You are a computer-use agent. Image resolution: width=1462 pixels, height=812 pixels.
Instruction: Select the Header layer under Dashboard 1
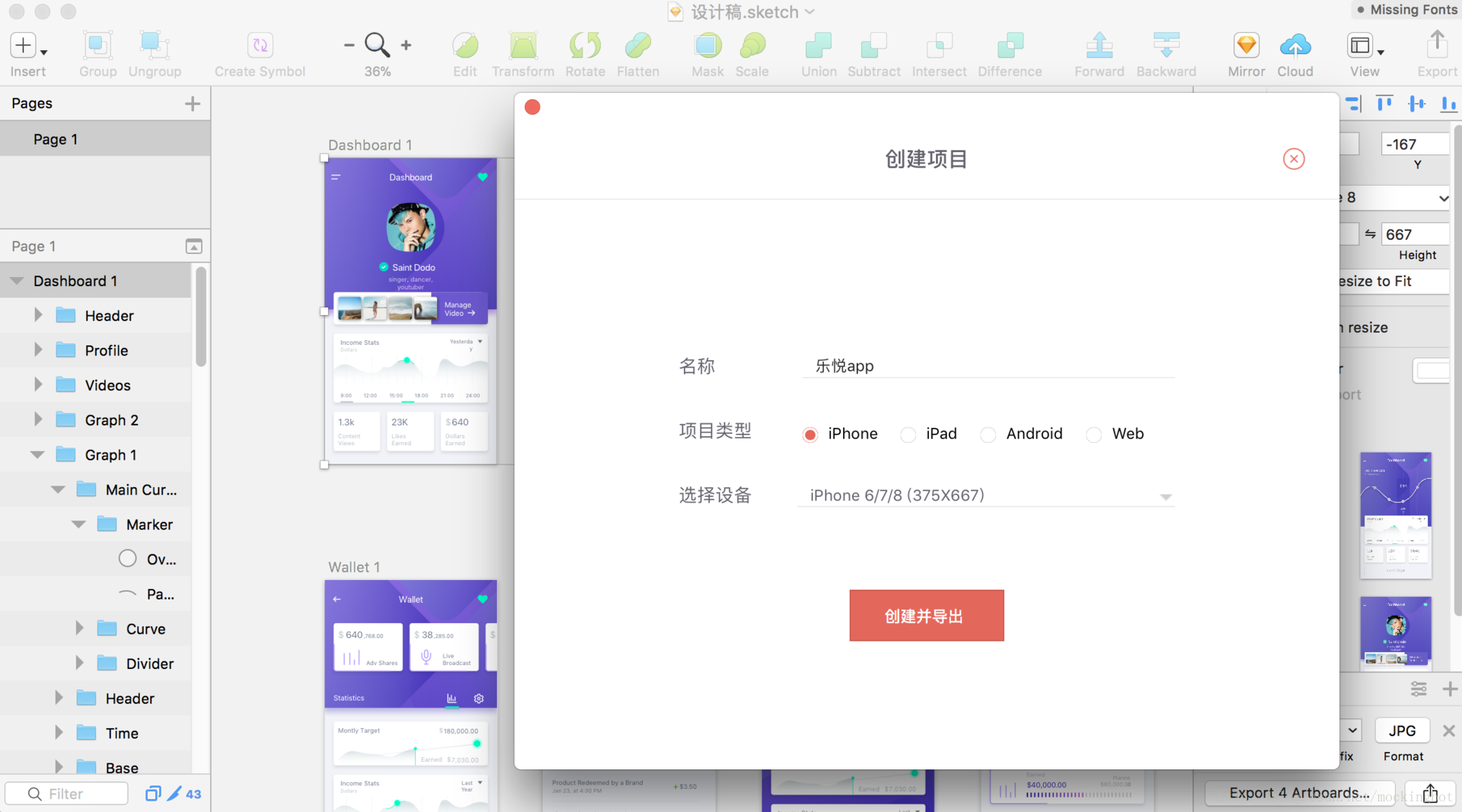click(x=96, y=315)
